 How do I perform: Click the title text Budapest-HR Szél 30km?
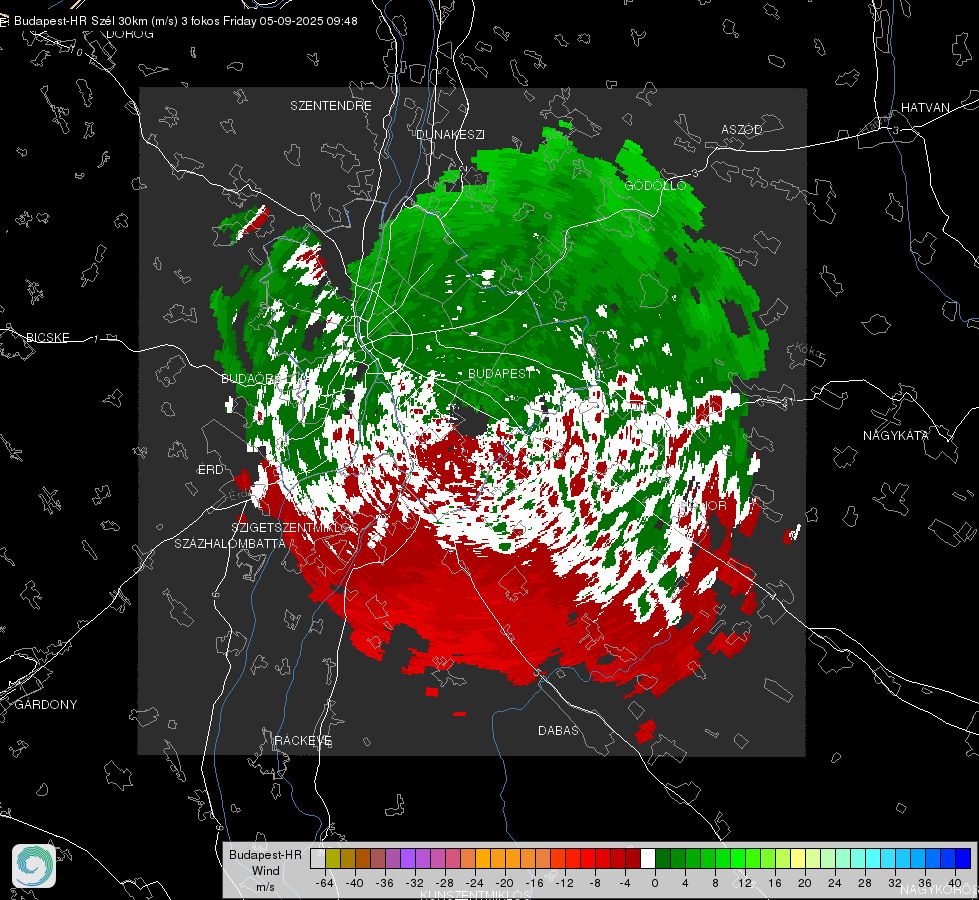pyautogui.click(x=82, y=21)
